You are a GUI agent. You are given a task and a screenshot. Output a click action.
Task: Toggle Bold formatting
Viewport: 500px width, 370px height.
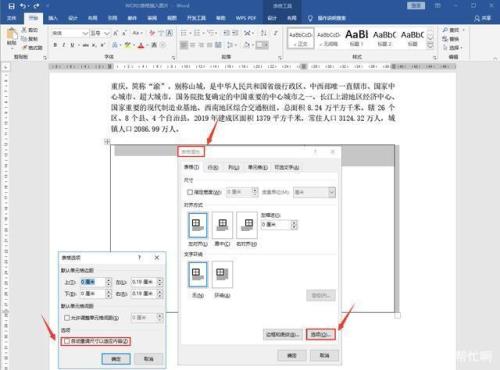coord(55,45)
